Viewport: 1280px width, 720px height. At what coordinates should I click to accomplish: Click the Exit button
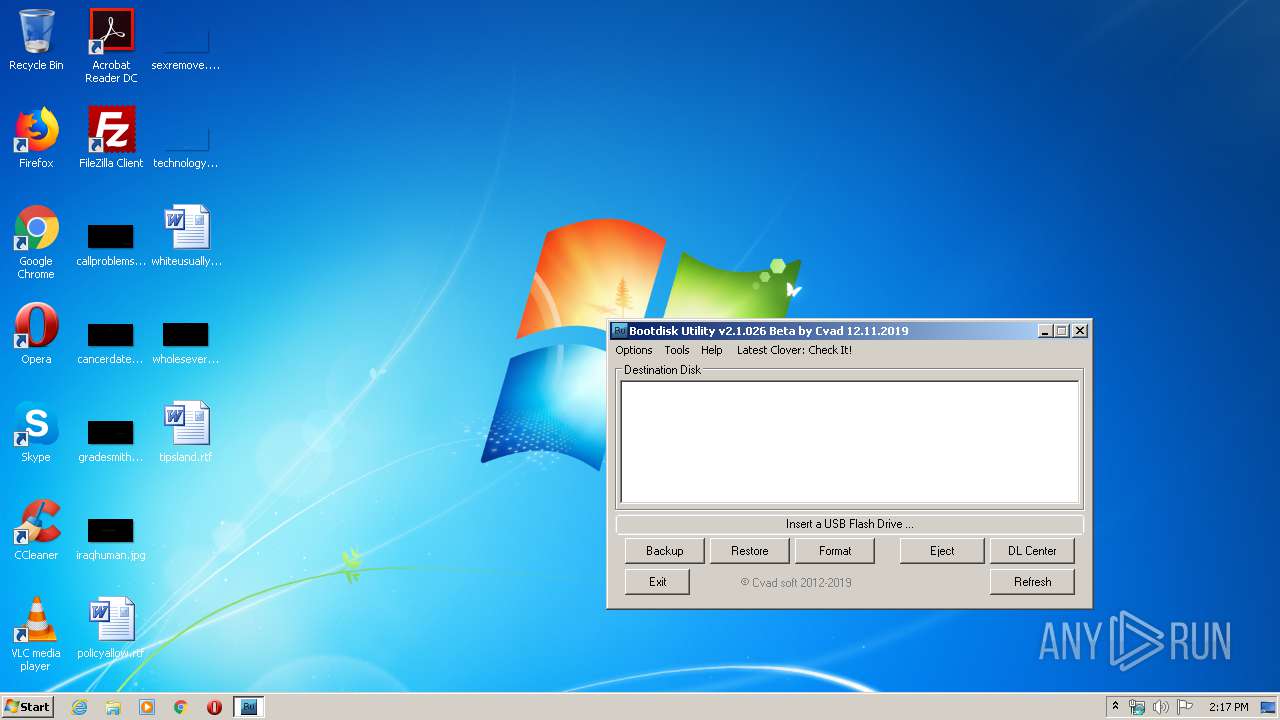(x=658, y=582)
